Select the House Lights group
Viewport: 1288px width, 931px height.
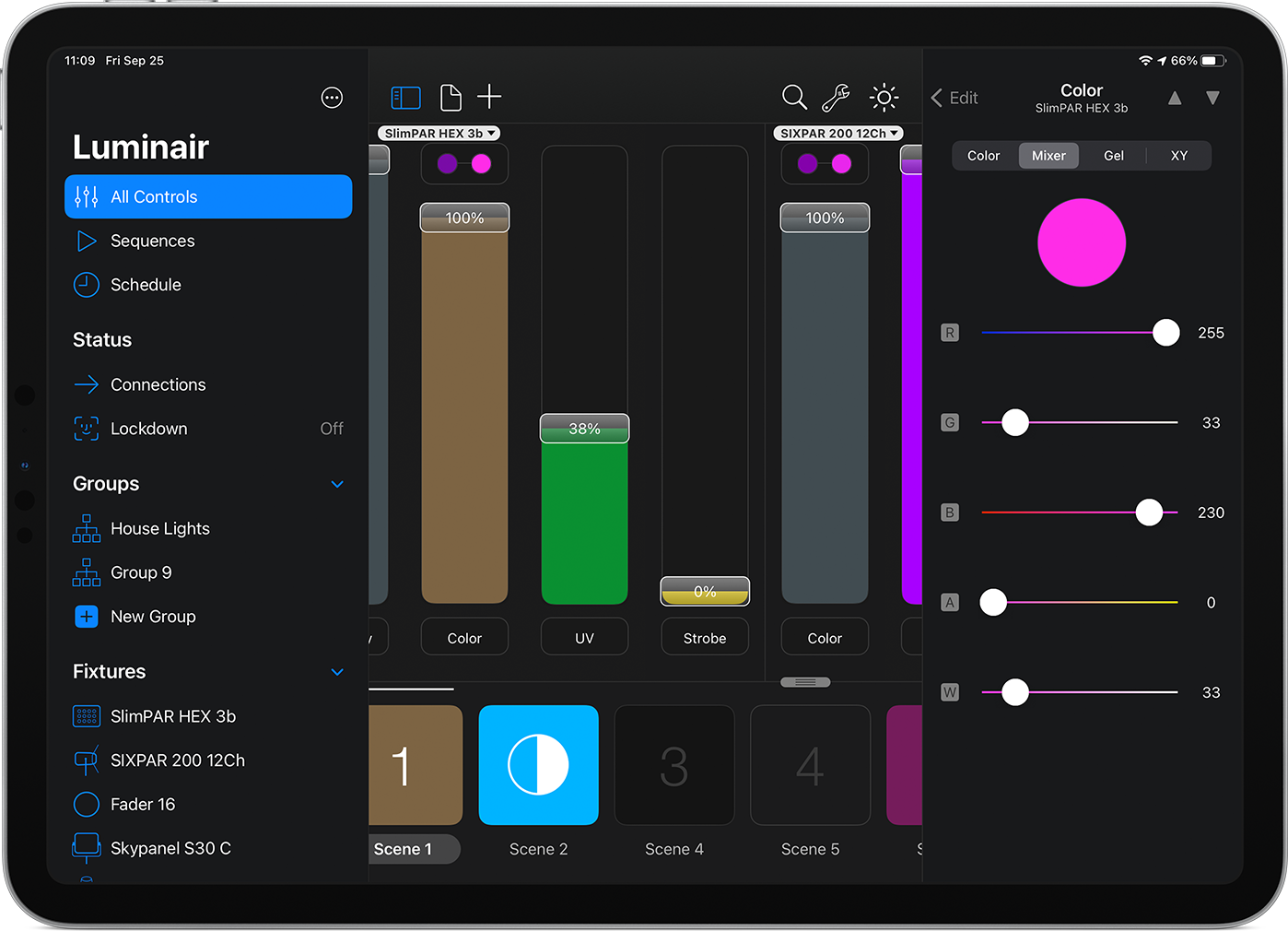coord(208,528)
